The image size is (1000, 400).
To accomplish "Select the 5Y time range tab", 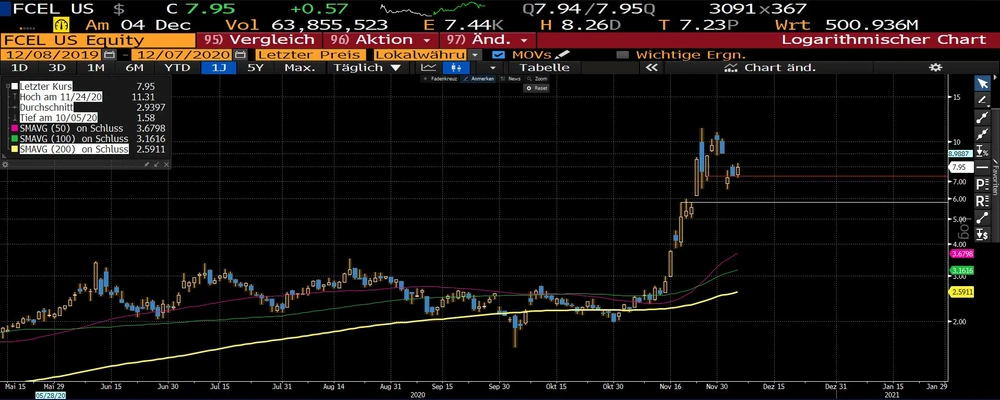I will tap(255, 68).
